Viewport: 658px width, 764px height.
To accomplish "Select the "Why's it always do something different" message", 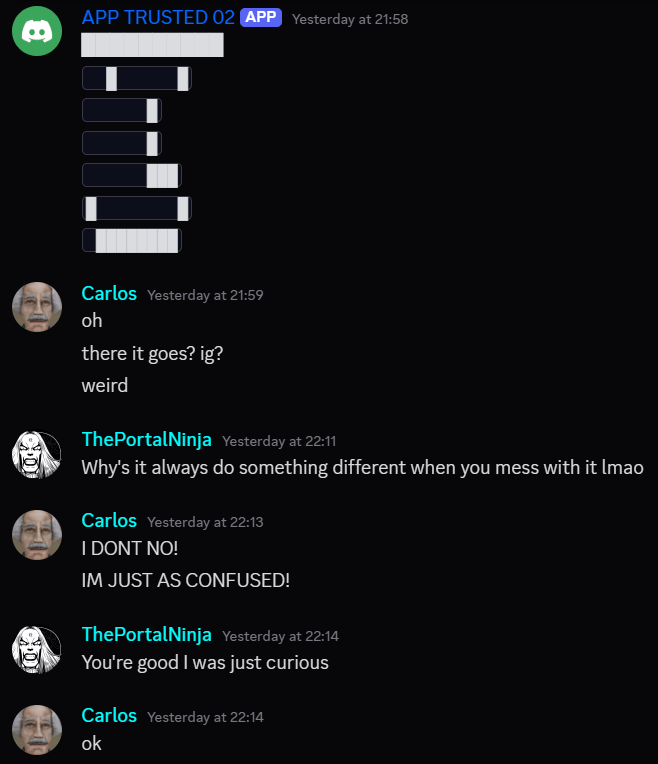I will click(363, 468).
